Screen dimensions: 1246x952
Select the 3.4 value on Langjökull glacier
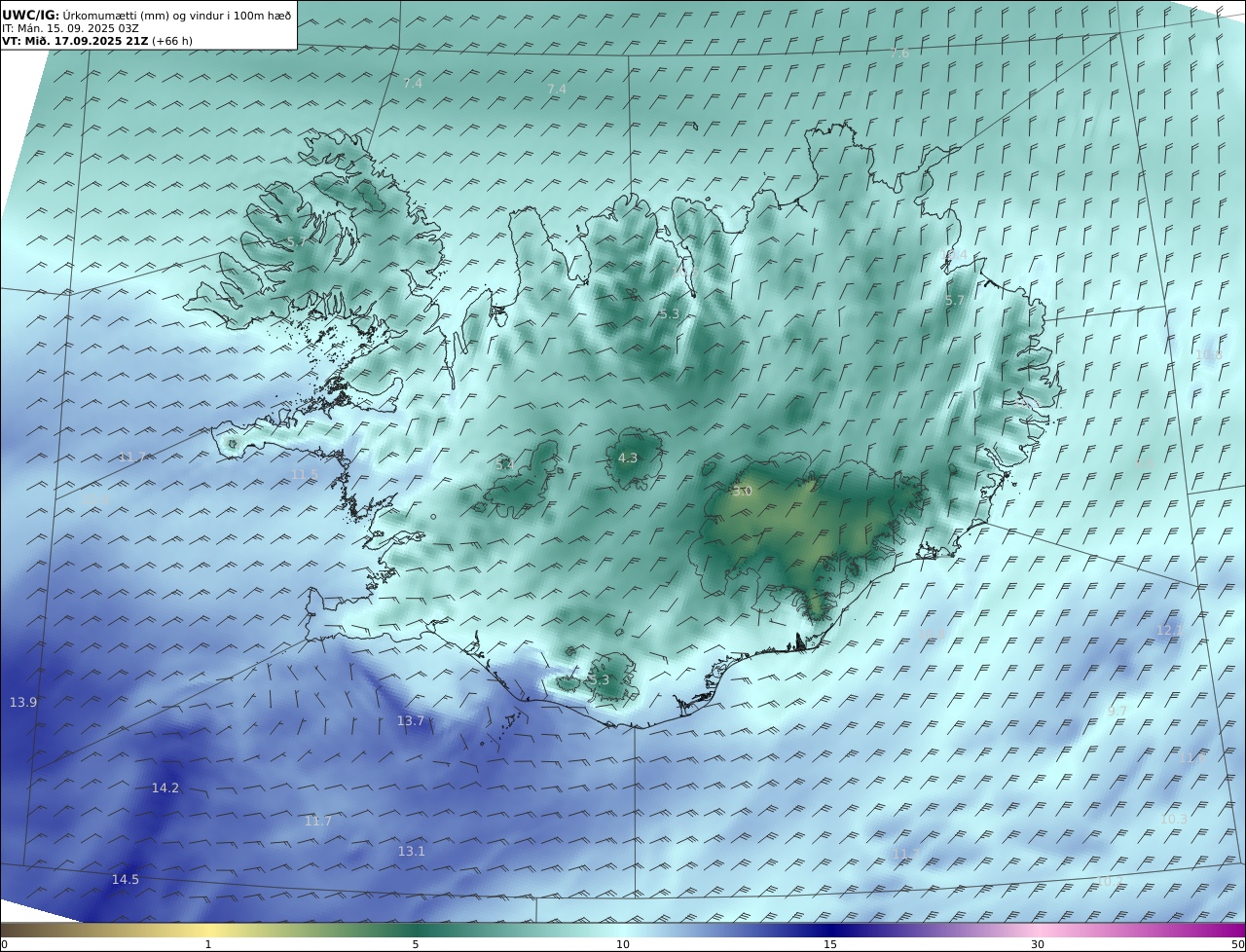point(505,464)
